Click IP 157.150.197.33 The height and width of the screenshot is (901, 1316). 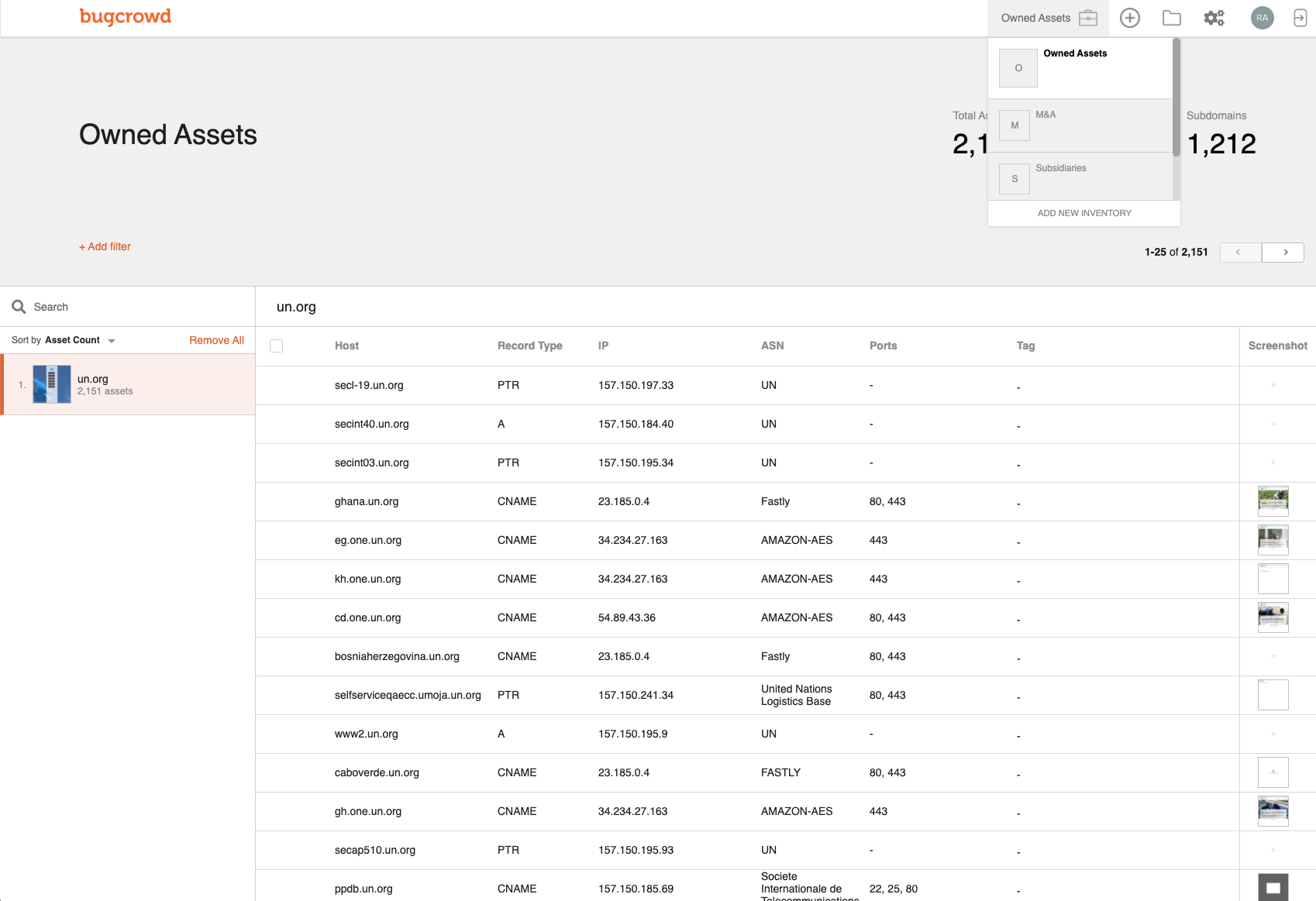pos(636,385)
